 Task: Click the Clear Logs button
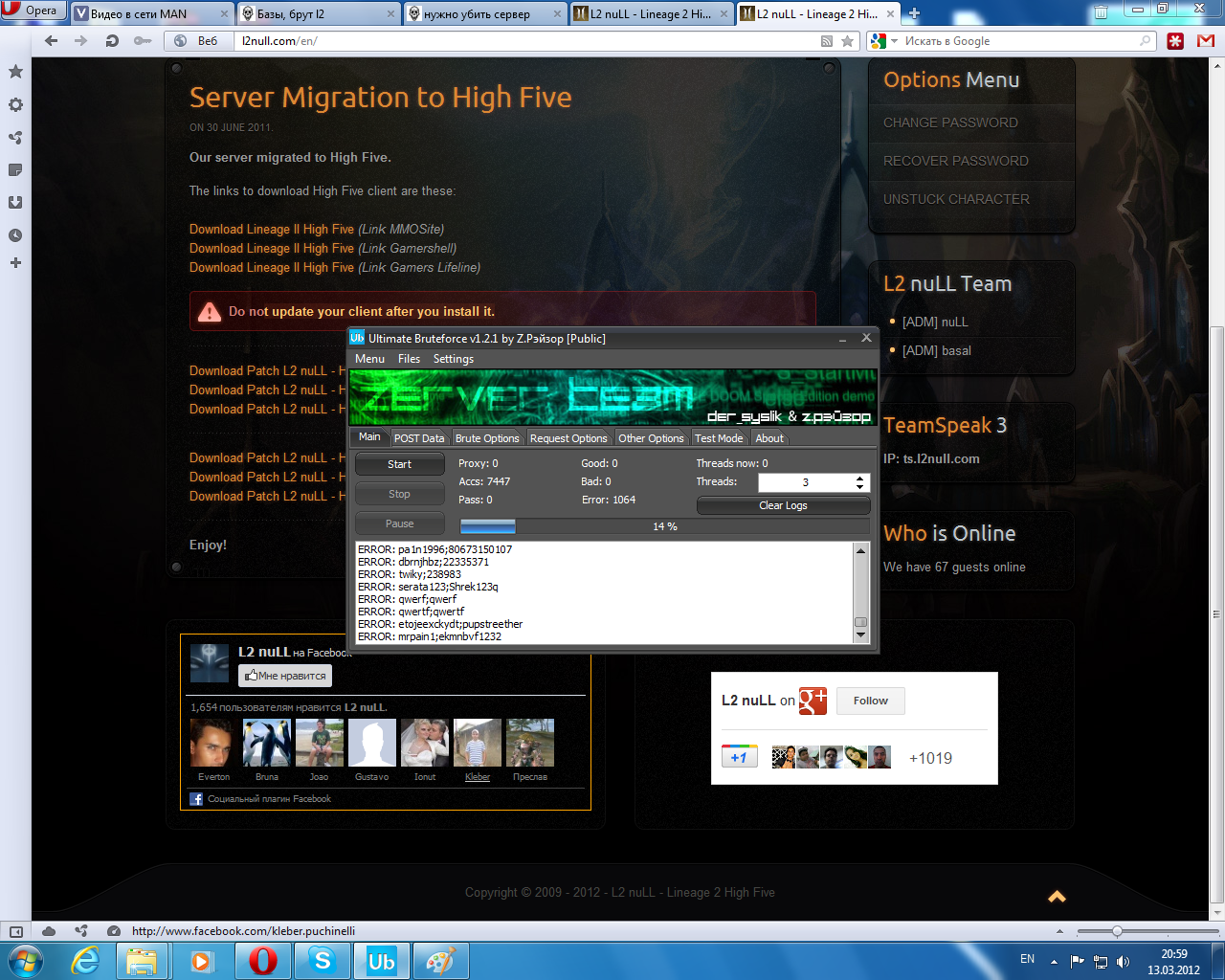tap(783, 505)
